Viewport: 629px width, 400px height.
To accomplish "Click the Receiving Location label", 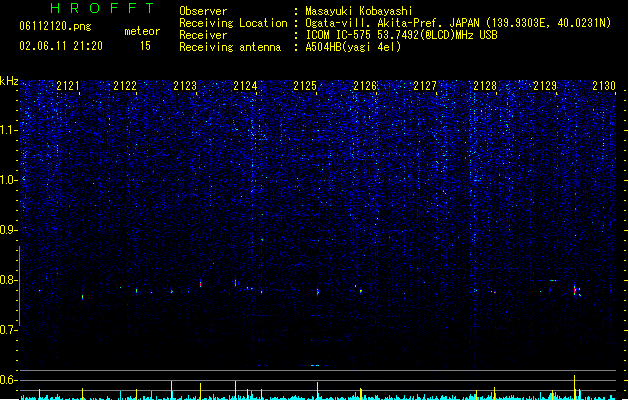I will coord(233,23).
